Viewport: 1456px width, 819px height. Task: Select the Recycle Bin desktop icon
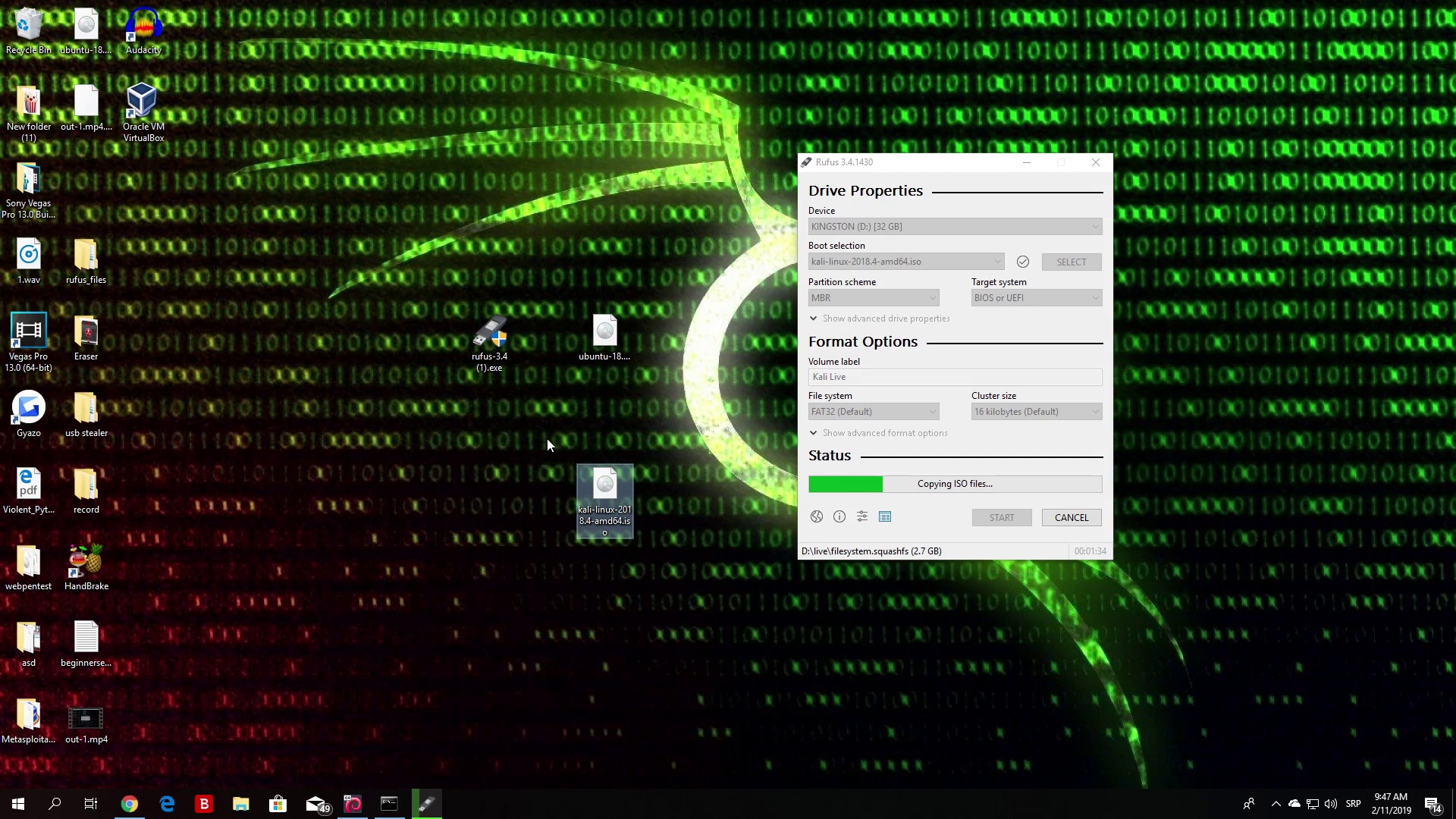[29, 32]
